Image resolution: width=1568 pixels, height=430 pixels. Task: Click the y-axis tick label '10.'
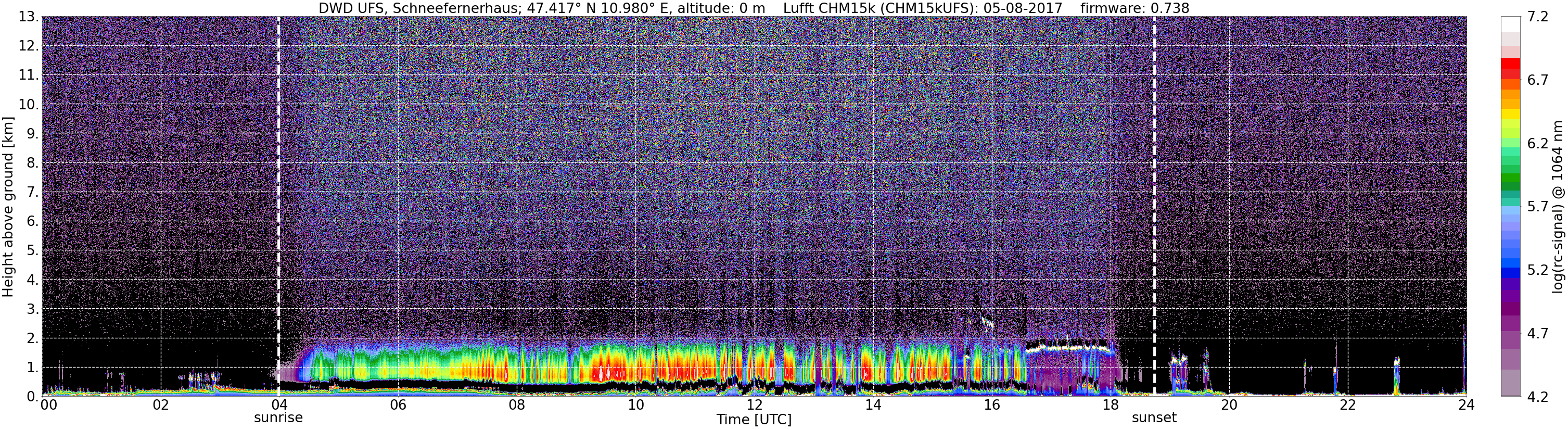coord(29,105)
